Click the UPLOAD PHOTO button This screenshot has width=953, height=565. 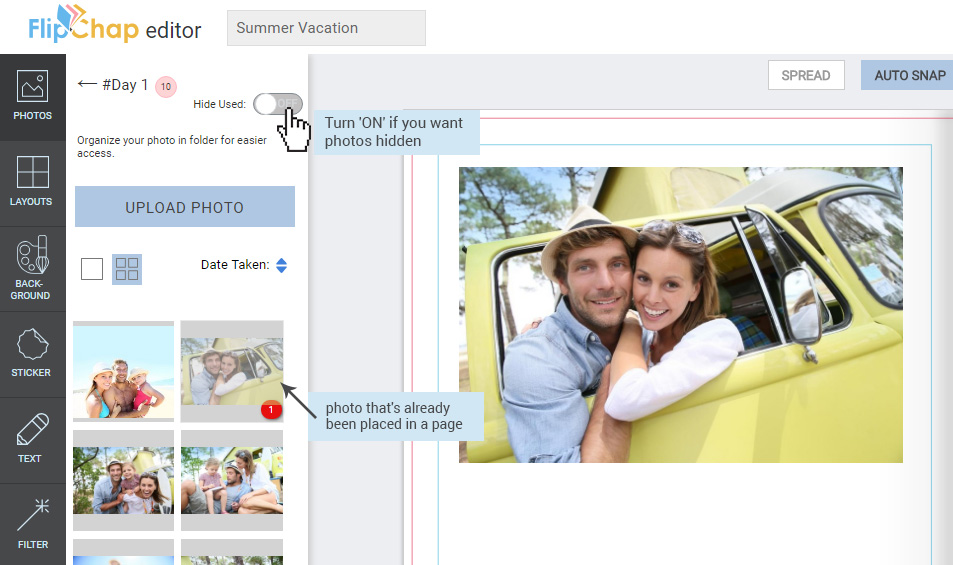pos(185,207)
